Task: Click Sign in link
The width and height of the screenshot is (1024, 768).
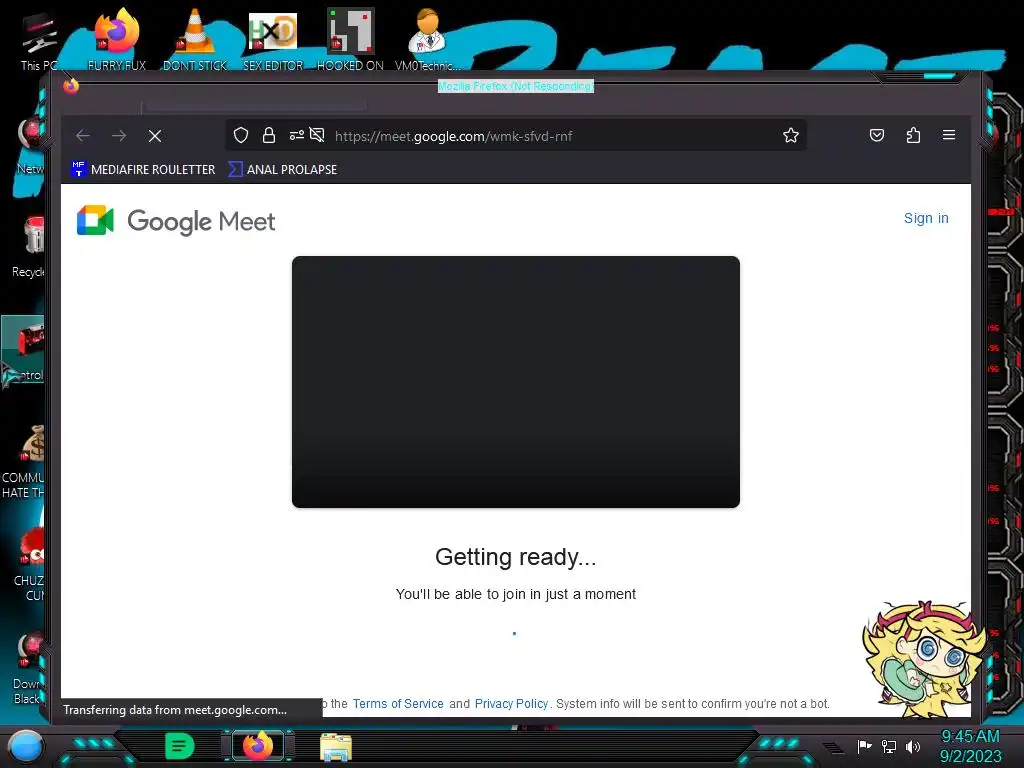Action: coord(926,218)
